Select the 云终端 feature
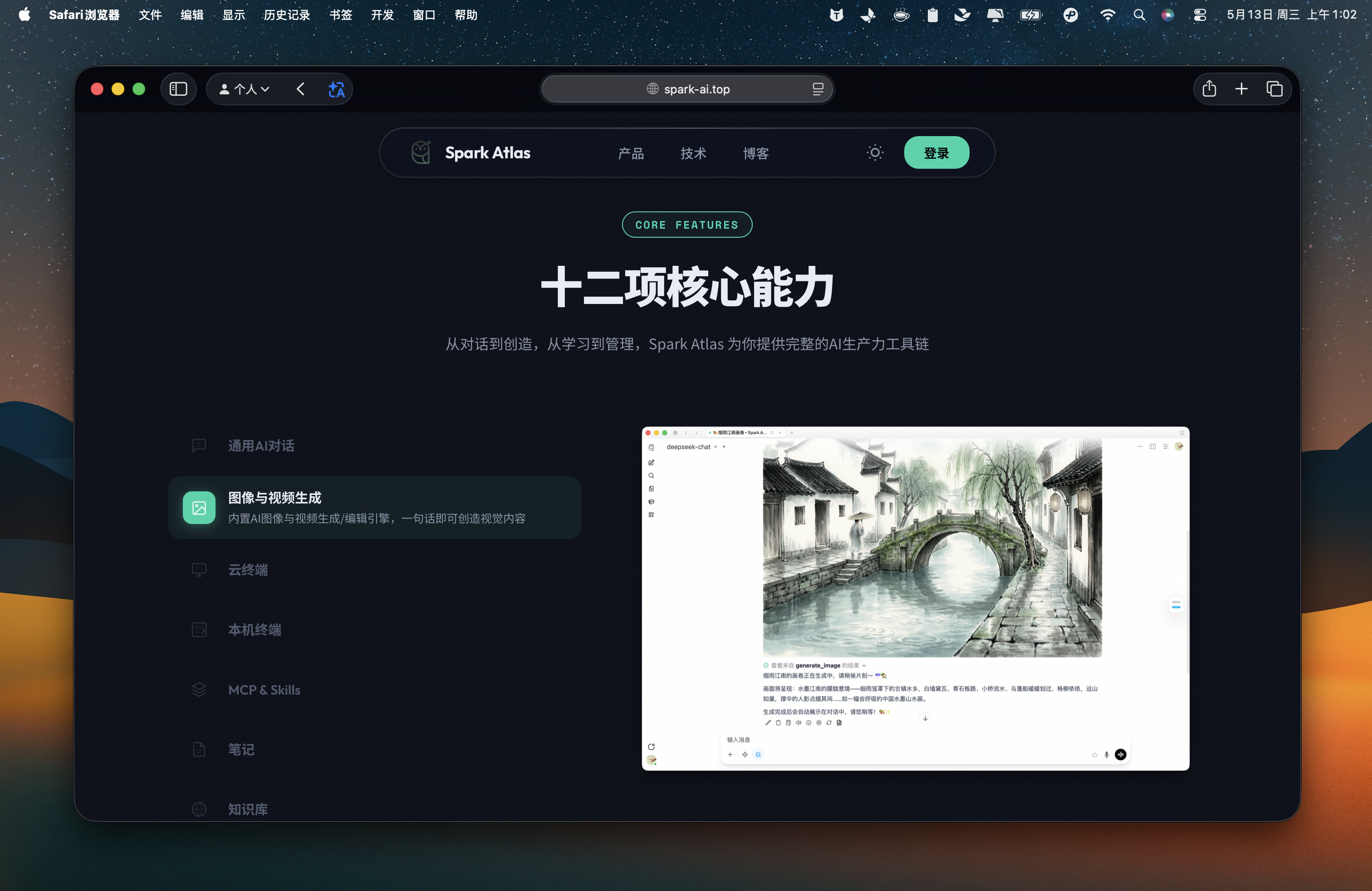This screenshot has height=891, width=1372. [375, 570]
